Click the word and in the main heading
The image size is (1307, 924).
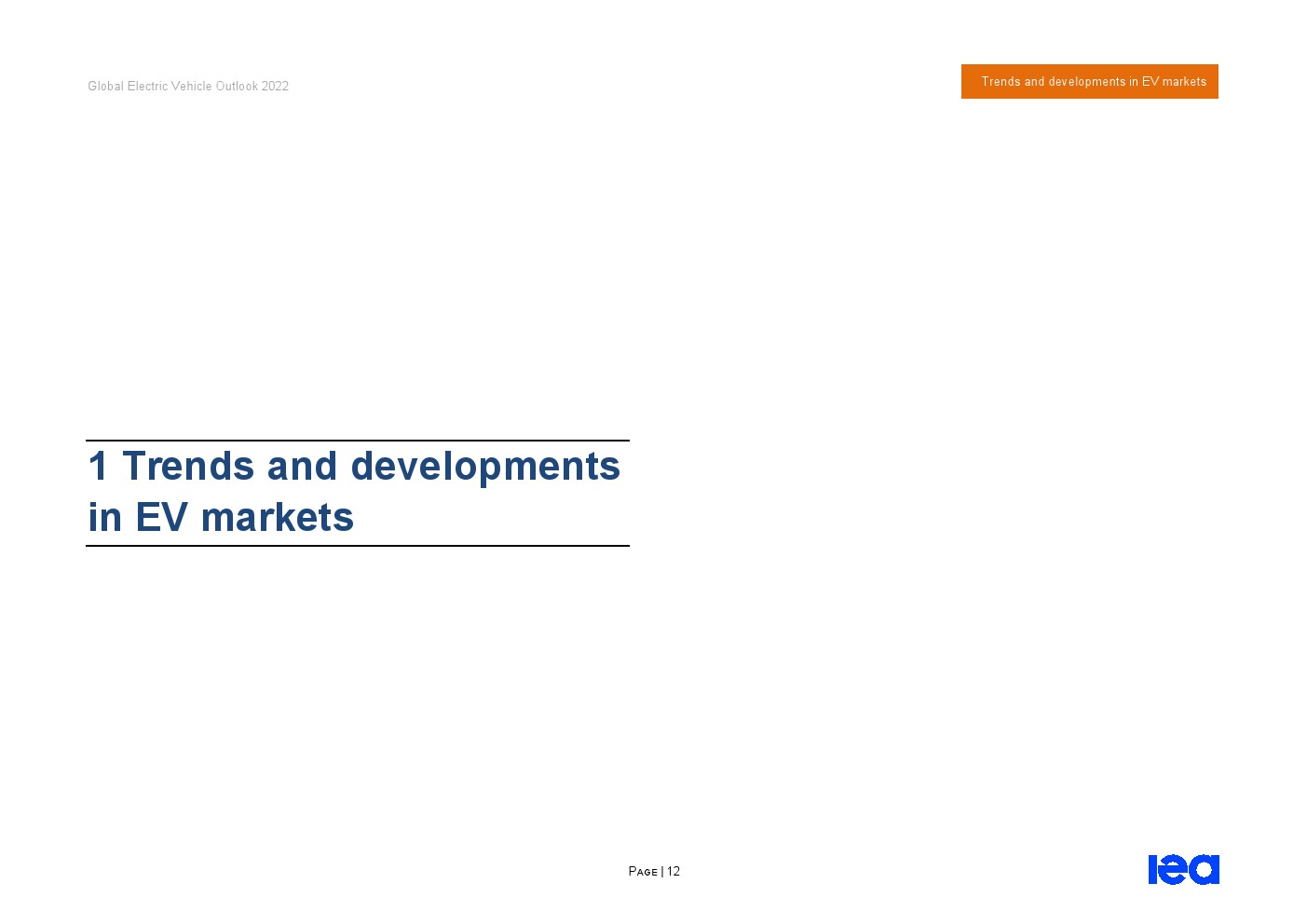[302, 467]
